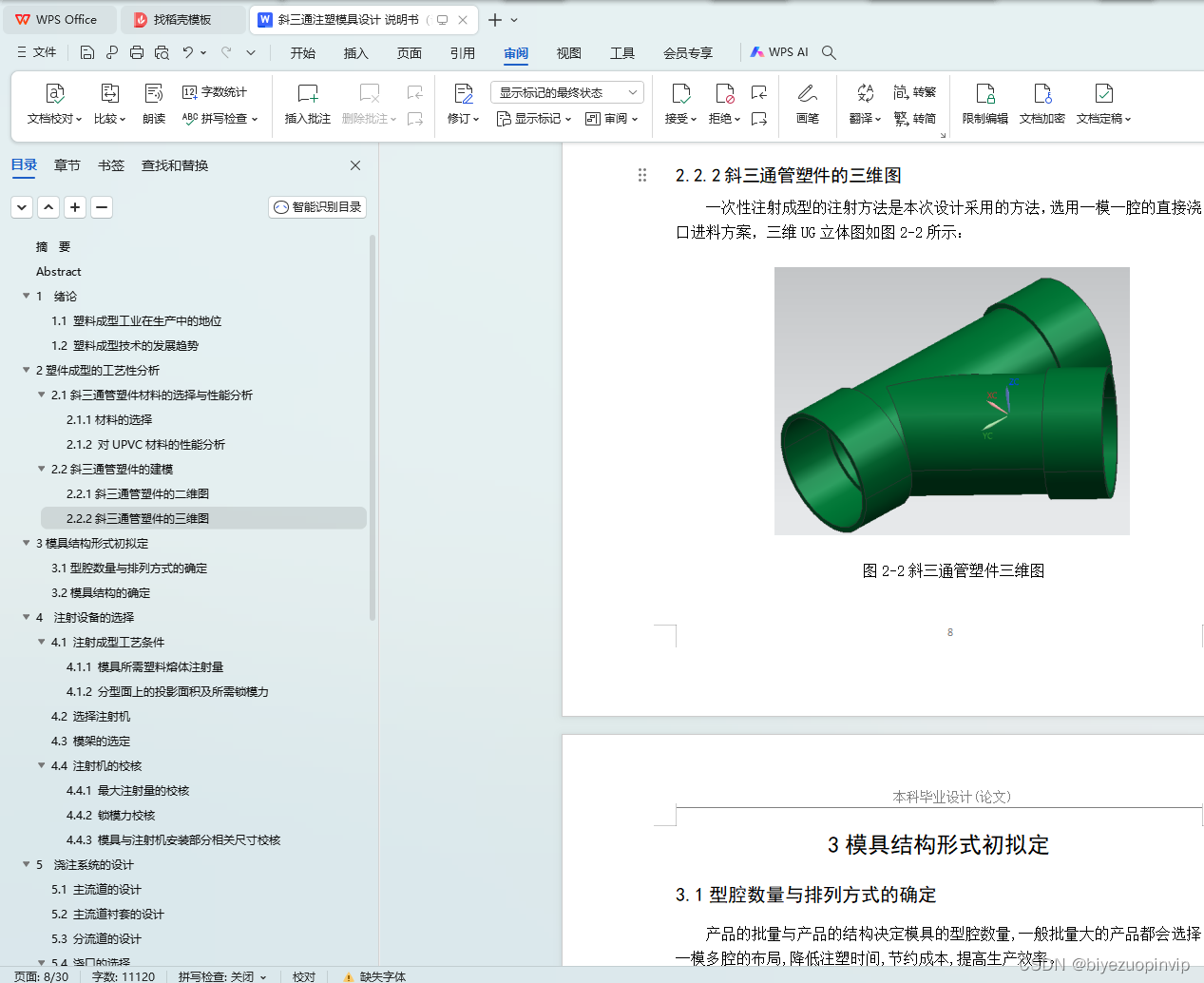Image resolution: width=1204 pixels, height=983 pixels.
Task: Open the quick toolbar customize dropdown arrow
Action: (x=251, y=52)
